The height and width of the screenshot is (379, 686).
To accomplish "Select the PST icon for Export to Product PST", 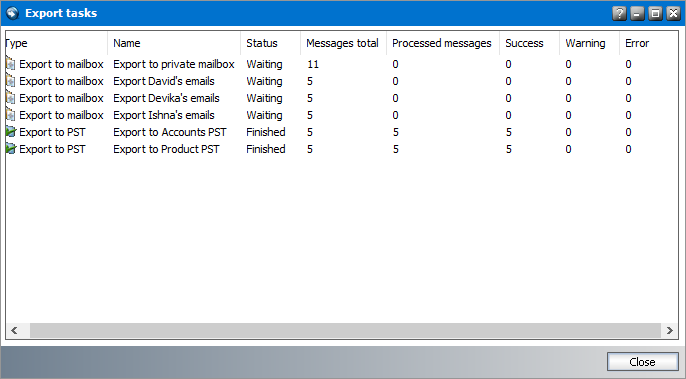I will click(10, 149).
